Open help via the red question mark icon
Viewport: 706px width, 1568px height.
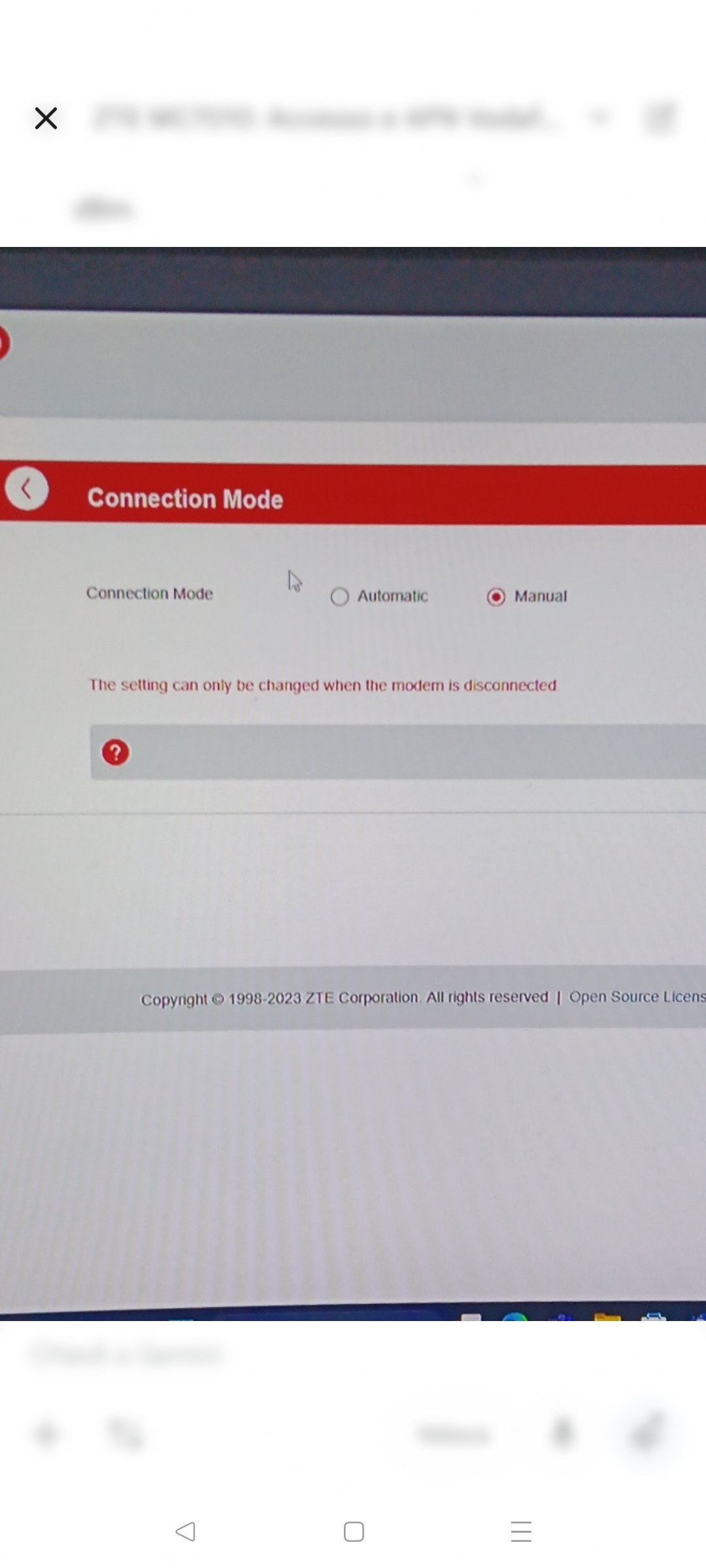tap(116, 753)
